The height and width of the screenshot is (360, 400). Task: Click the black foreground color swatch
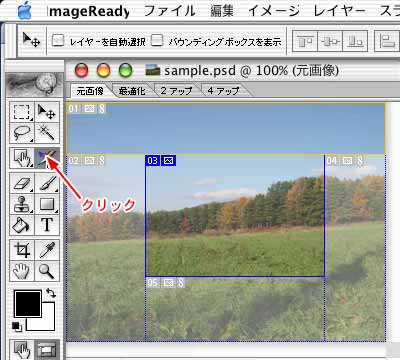click(28, 303)
